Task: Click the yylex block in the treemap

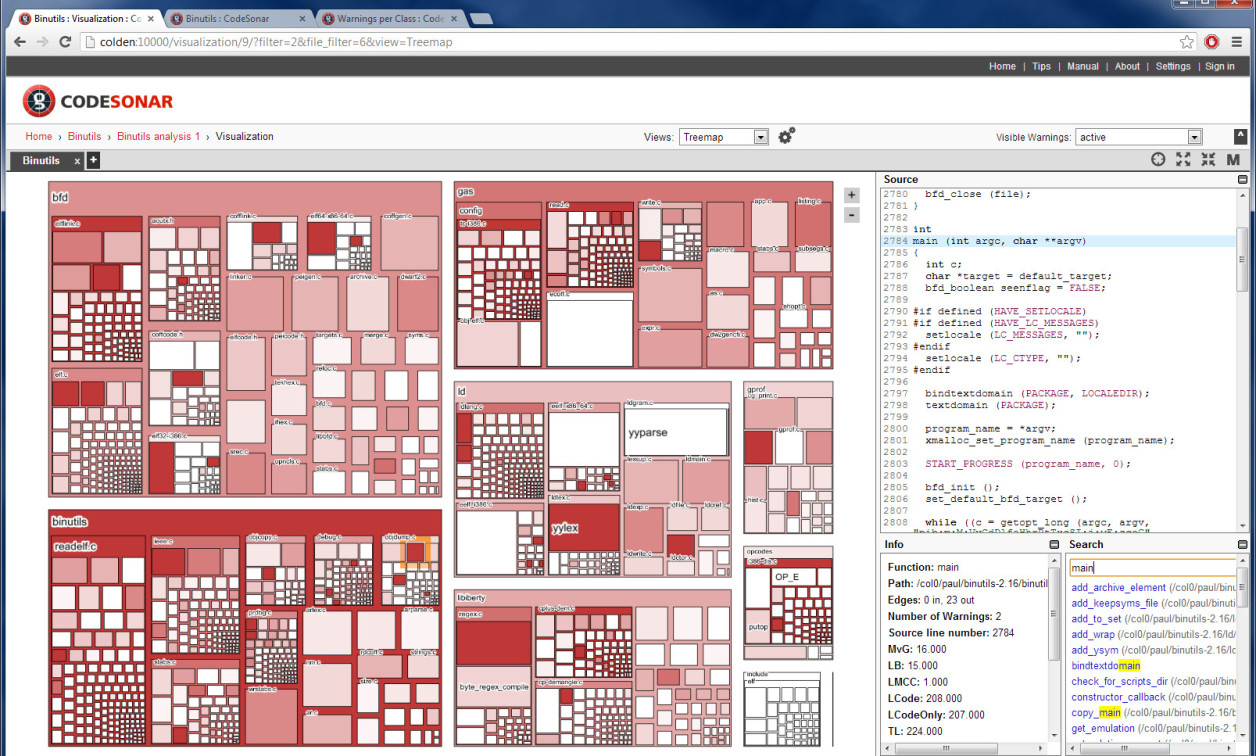Action: tap(584, 527)
